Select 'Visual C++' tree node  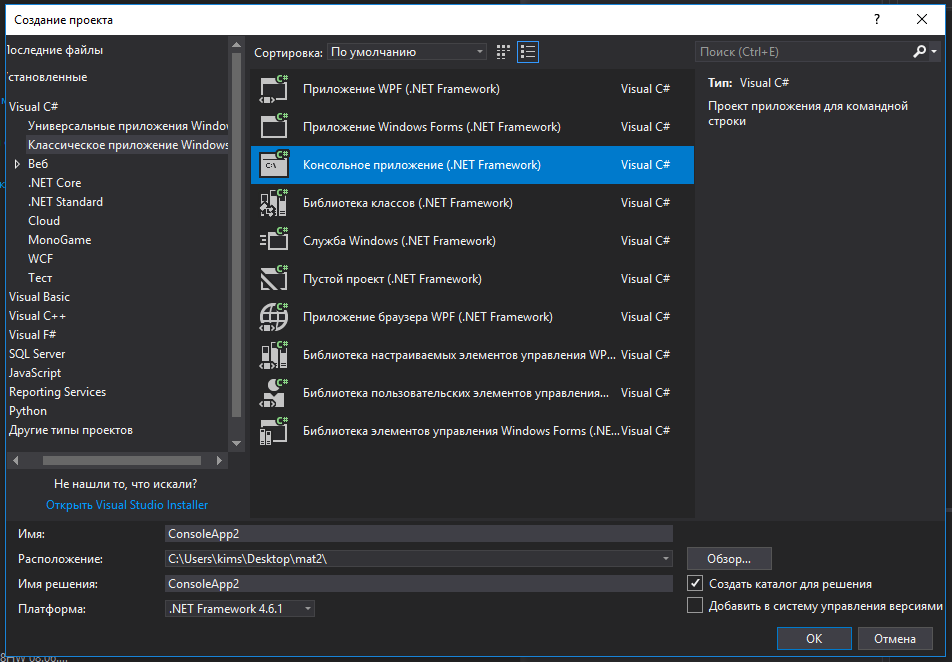[x=37, y=316]
